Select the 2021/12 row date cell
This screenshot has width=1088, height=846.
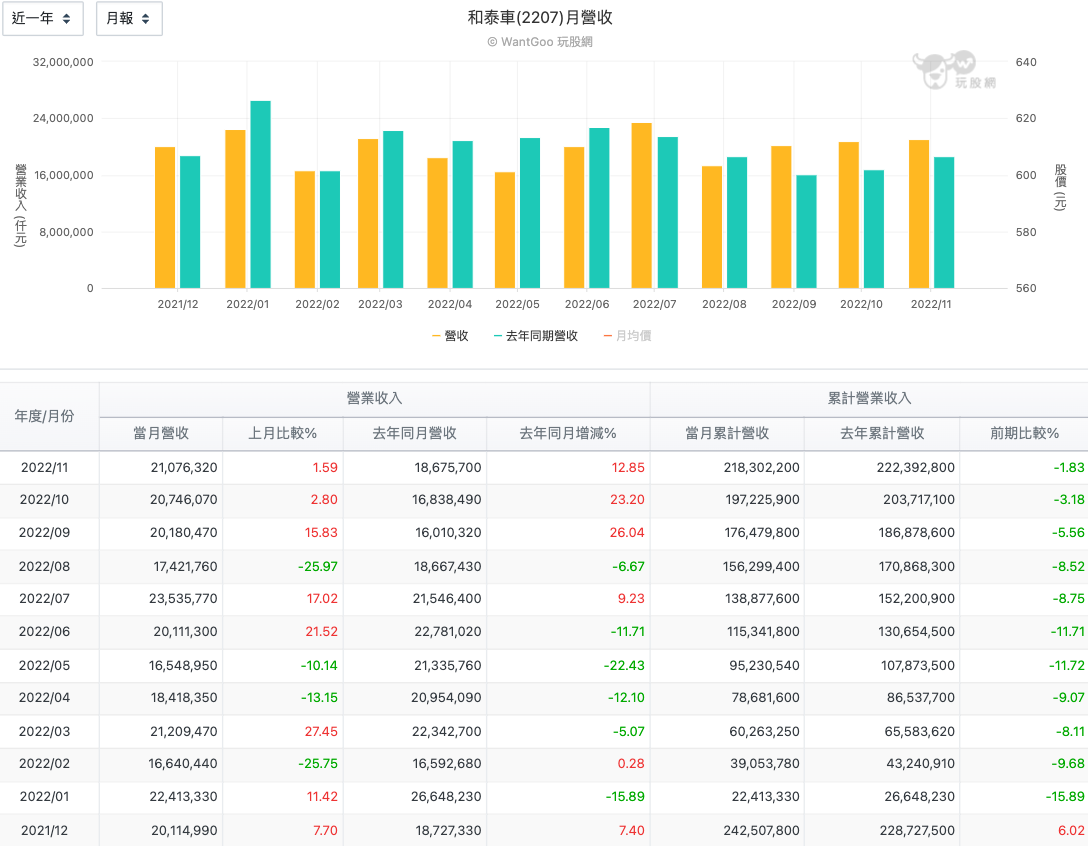[44, 830]
